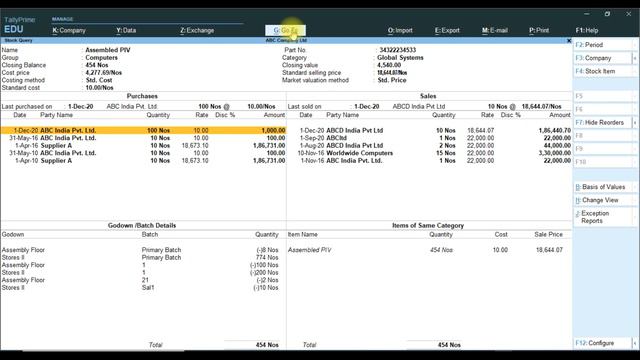The width and height of the screenshot is (640, 360).
Task: Select Worldwide Computers sale row
Action: click(x=429, y=153)
